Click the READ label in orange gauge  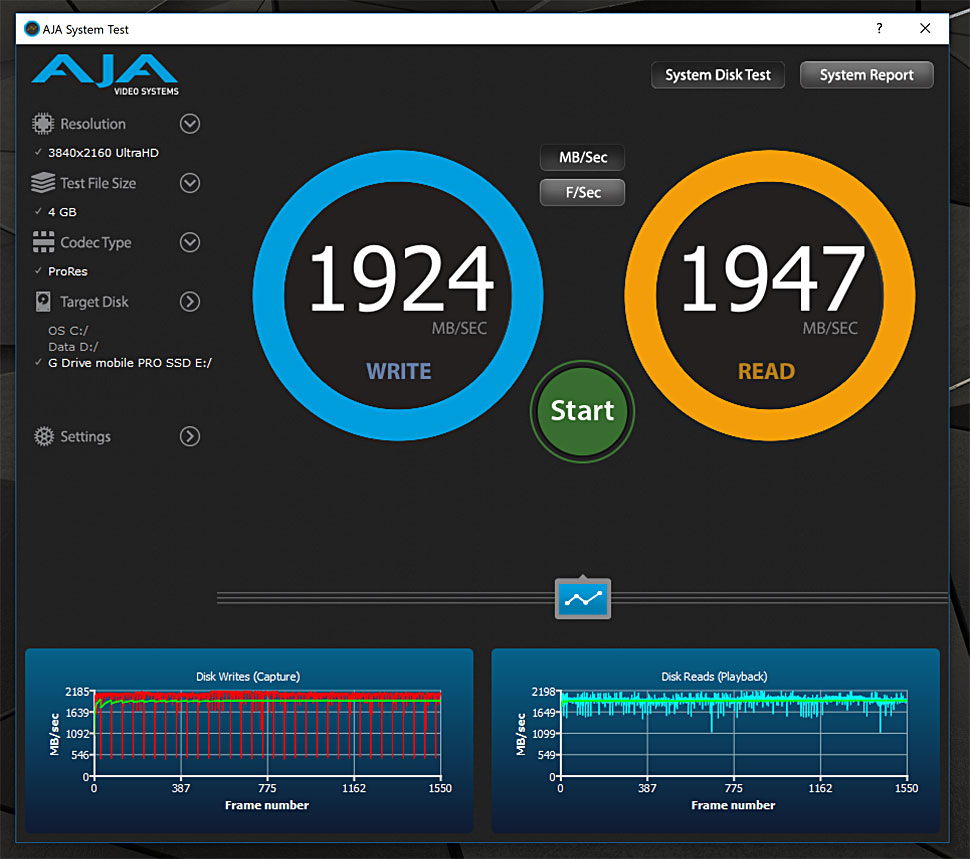tap(766, 372)
